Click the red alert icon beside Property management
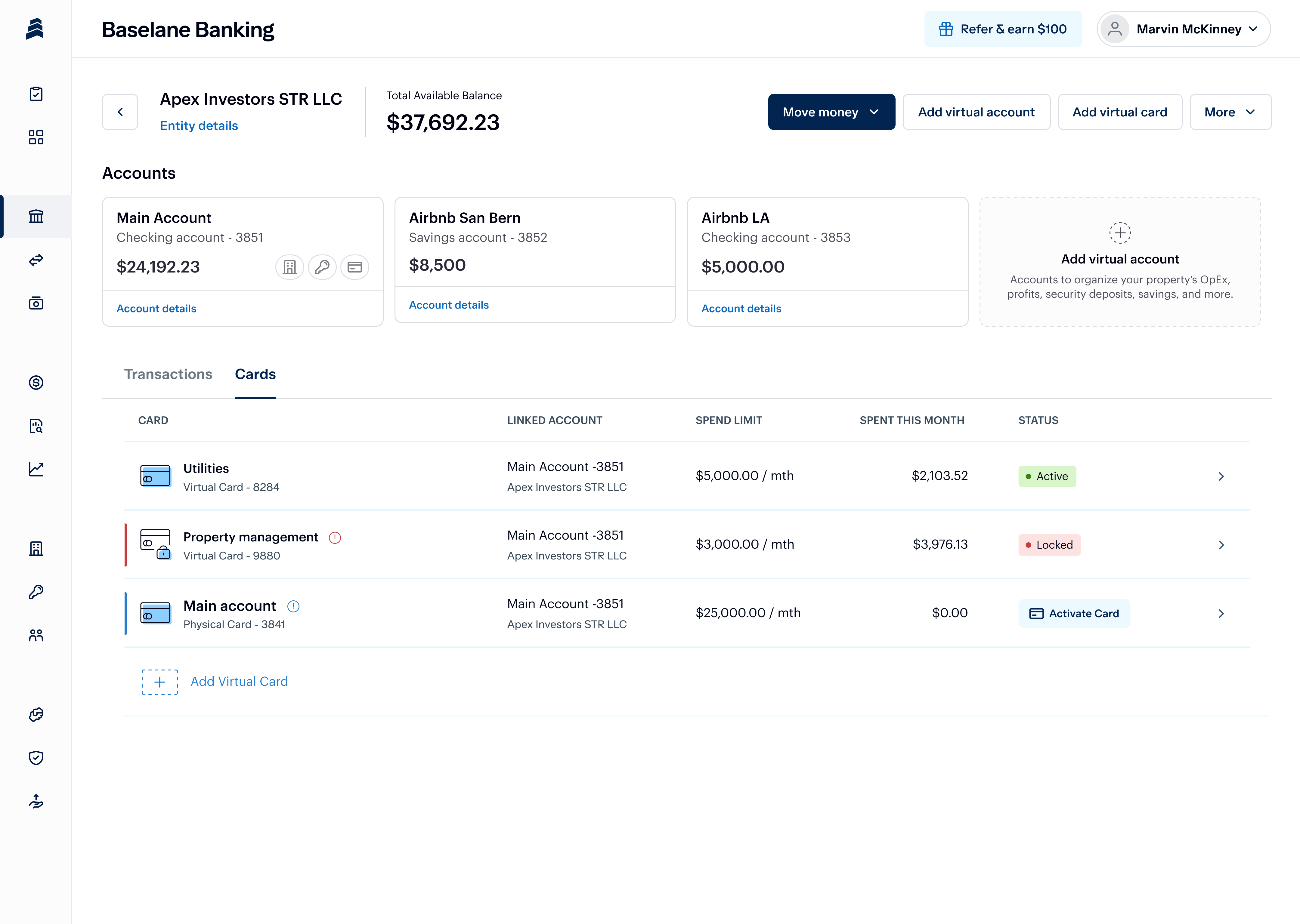This screenshot has width=1300, height=924. pyautogui.click(x=335, y=538)
